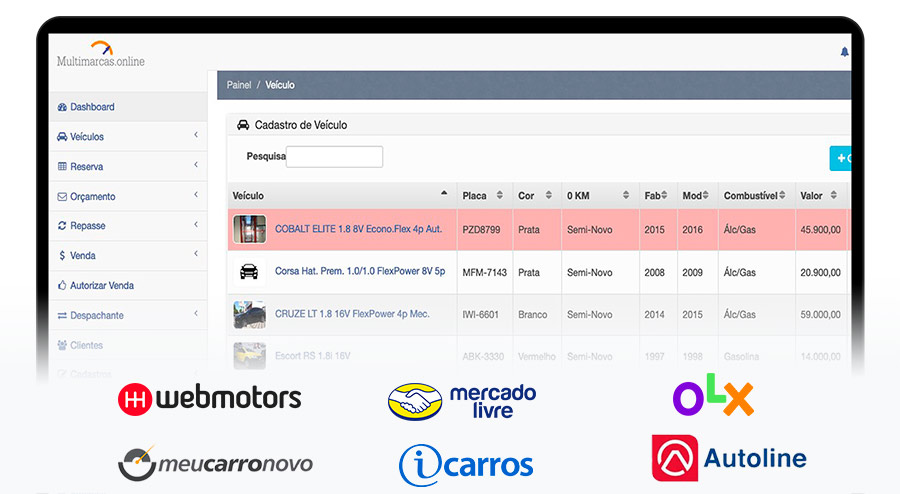The image size is (900, 494).
Task: Go to Painel breadcrumb link
Action: [x=239, y=85]
